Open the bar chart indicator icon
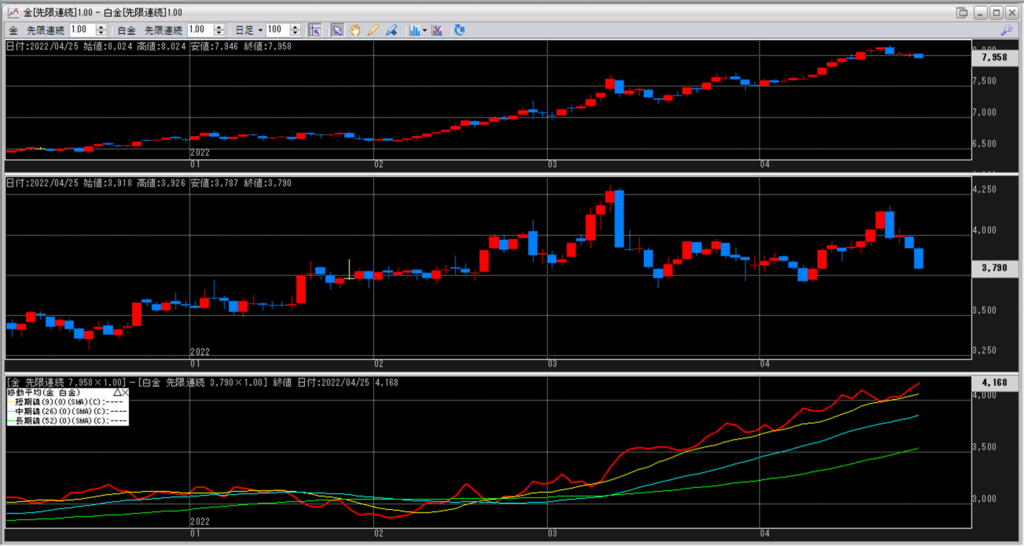1024x546 pixels. coord(414,30)
